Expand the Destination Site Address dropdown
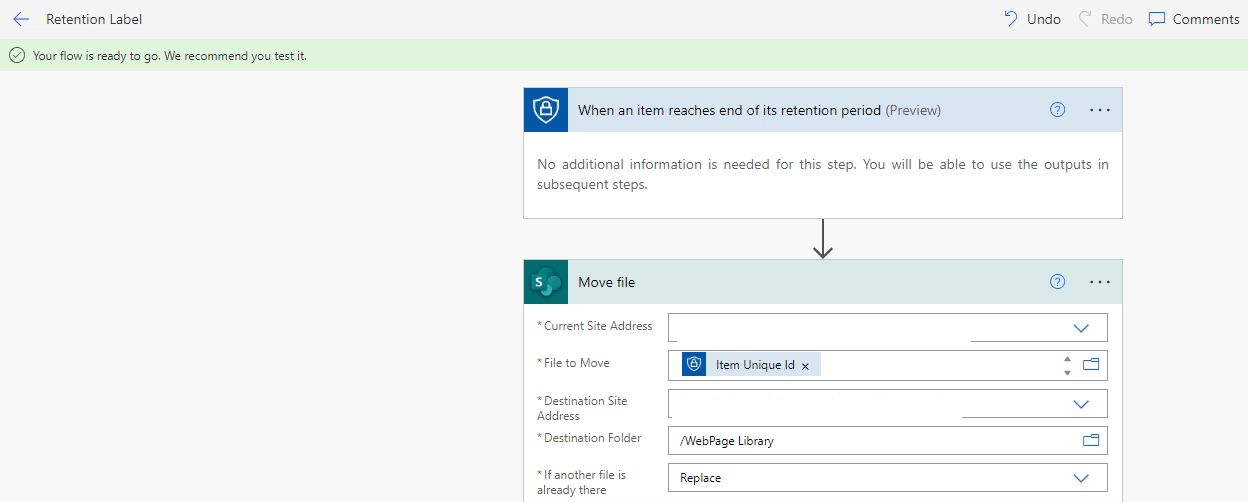Screen dimensions: 1248x502 [1081, 404]
